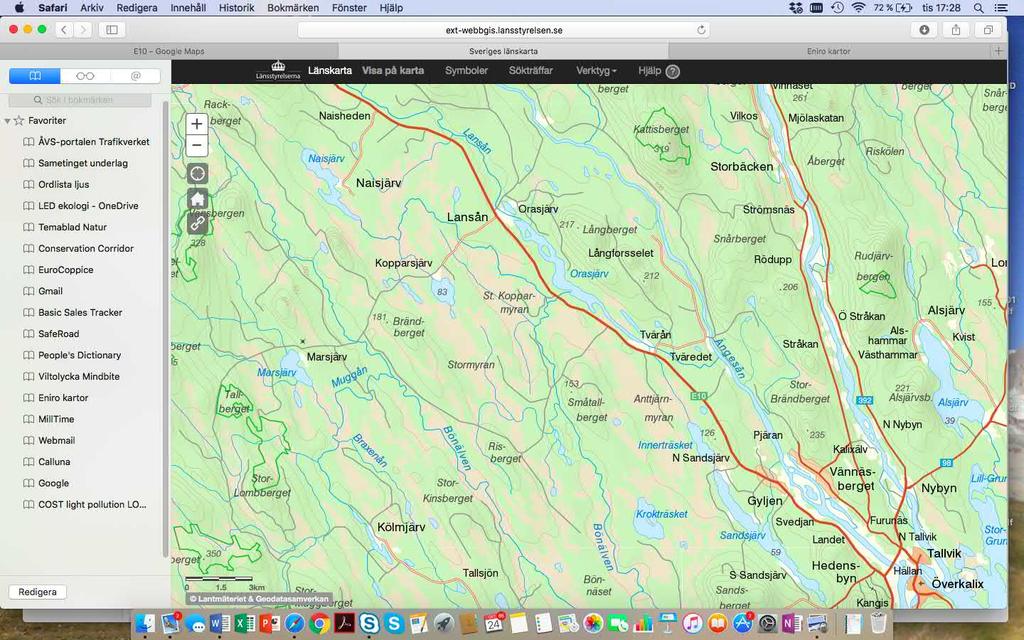Open the Innehåll menu
Screen dimensions: 1024x640
point(188,8)
